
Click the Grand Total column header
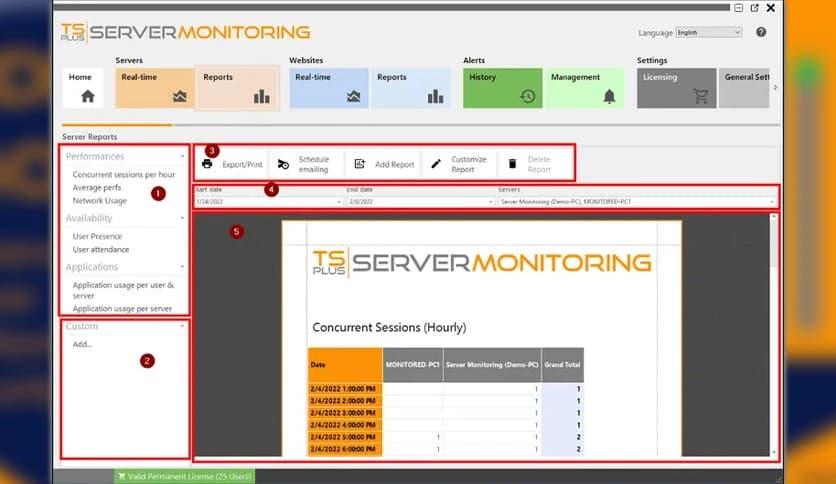[x=562, y=365]
